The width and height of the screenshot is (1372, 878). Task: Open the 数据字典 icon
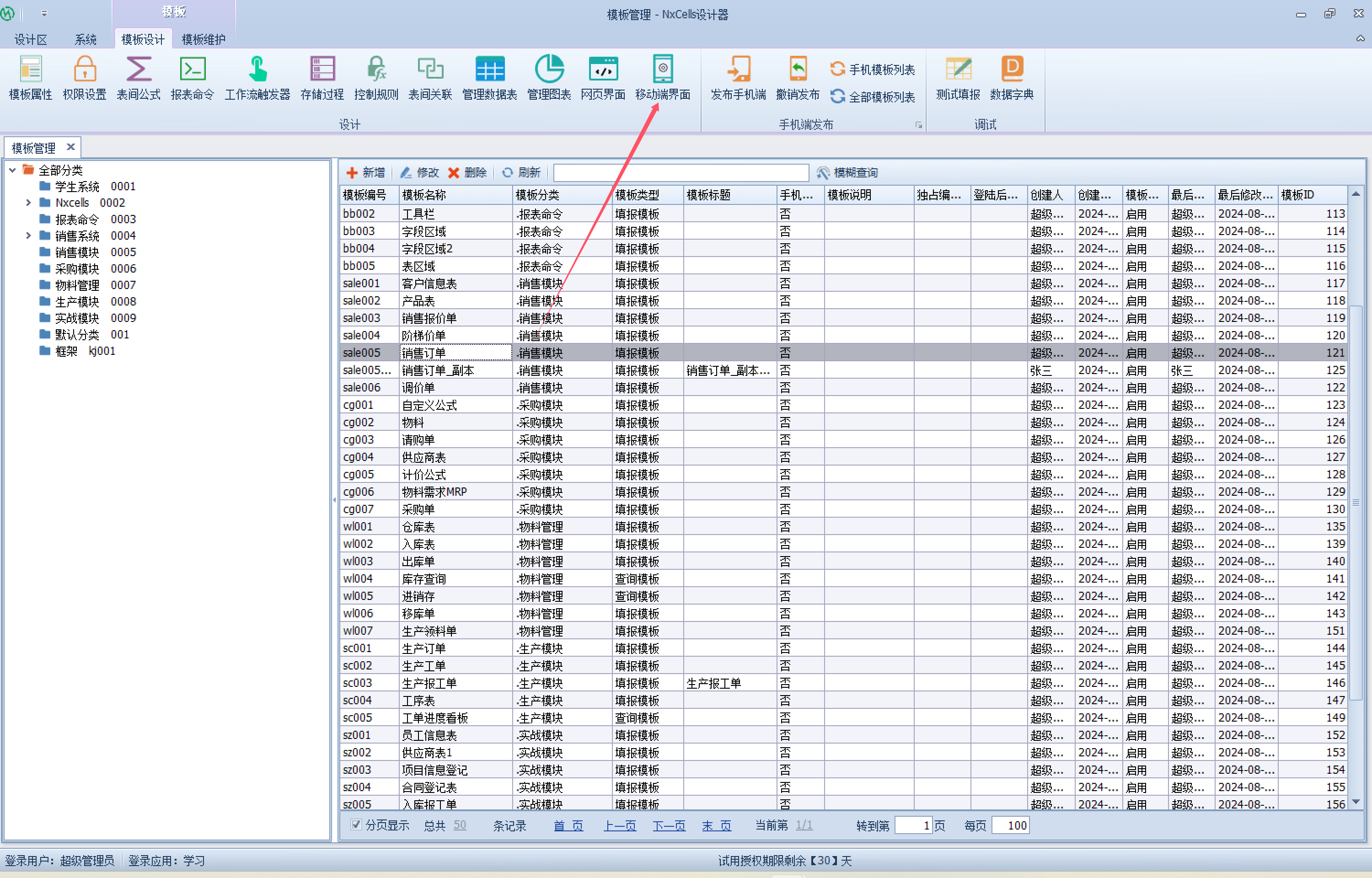(1012, 70)
